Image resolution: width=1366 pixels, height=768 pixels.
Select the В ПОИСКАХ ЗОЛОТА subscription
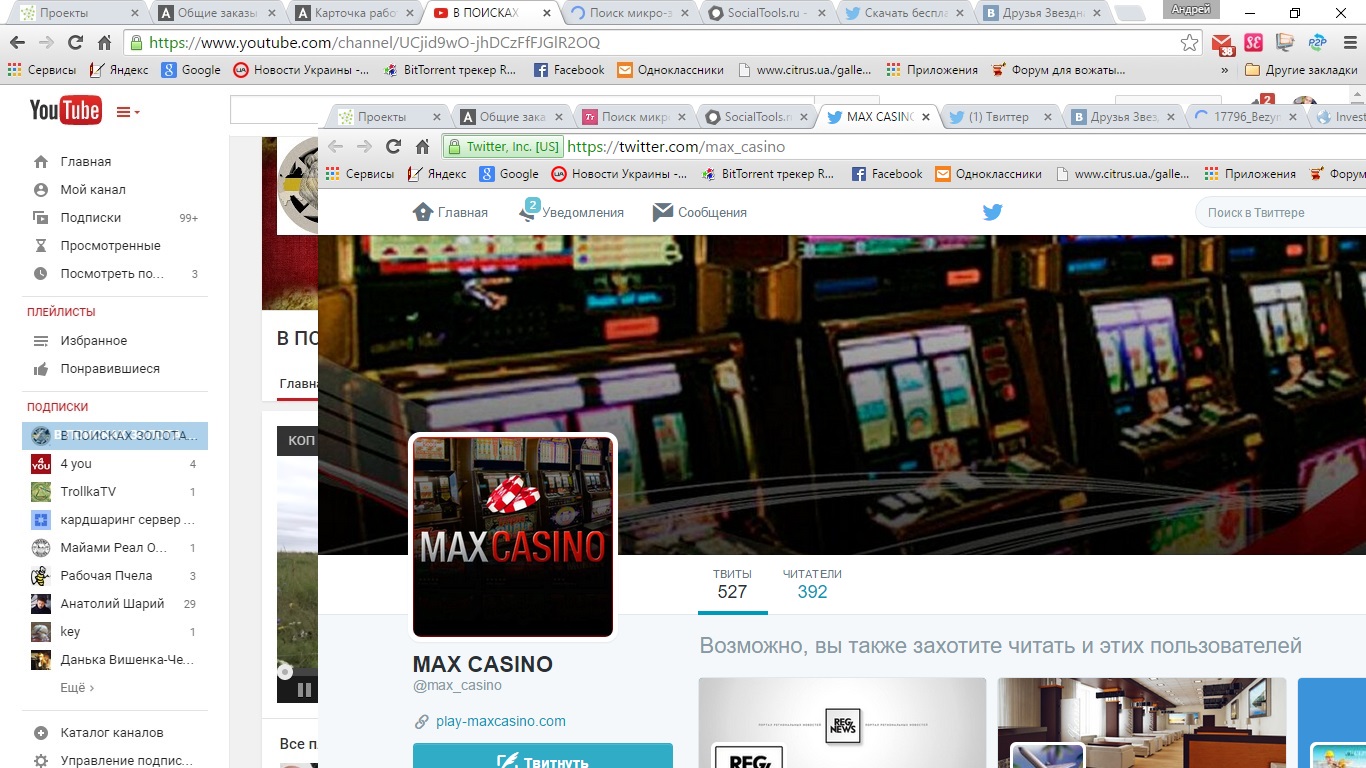(x=115, y=435)
